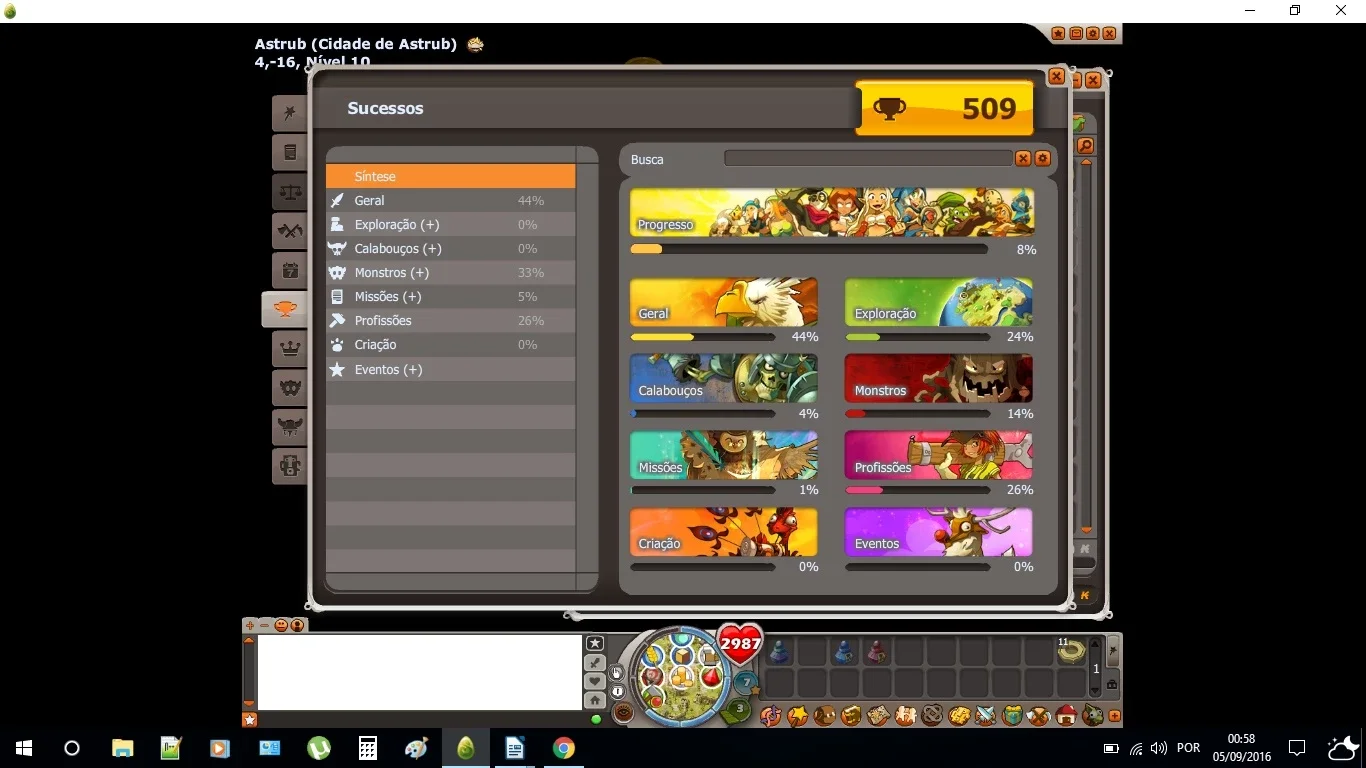This screenshot has width=1366, height=768.
Task: Open File Explorer from the Windows taskbar
Action: [122, 748]
